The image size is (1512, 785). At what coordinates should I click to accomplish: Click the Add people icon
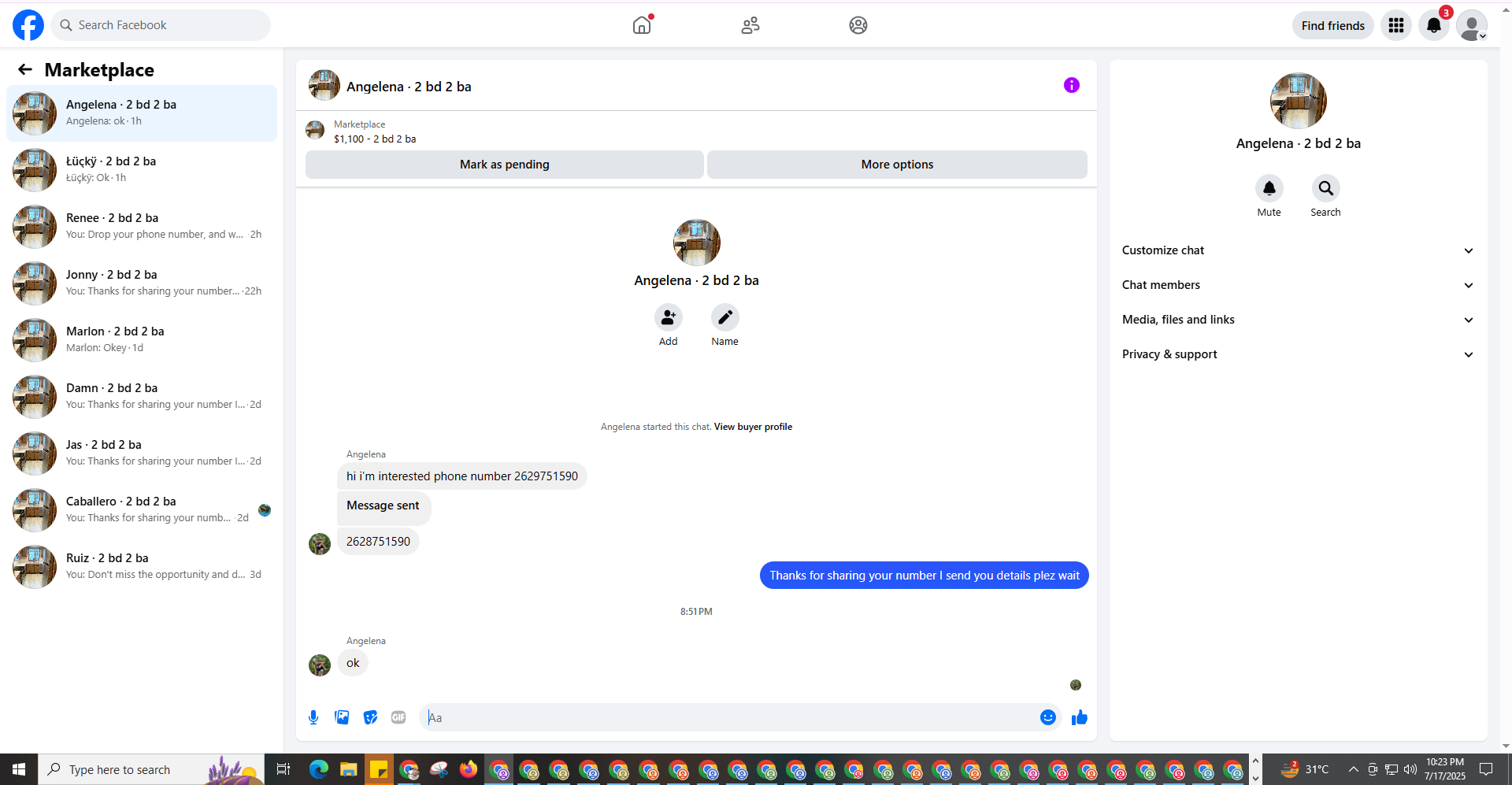[x=669, y=317]
